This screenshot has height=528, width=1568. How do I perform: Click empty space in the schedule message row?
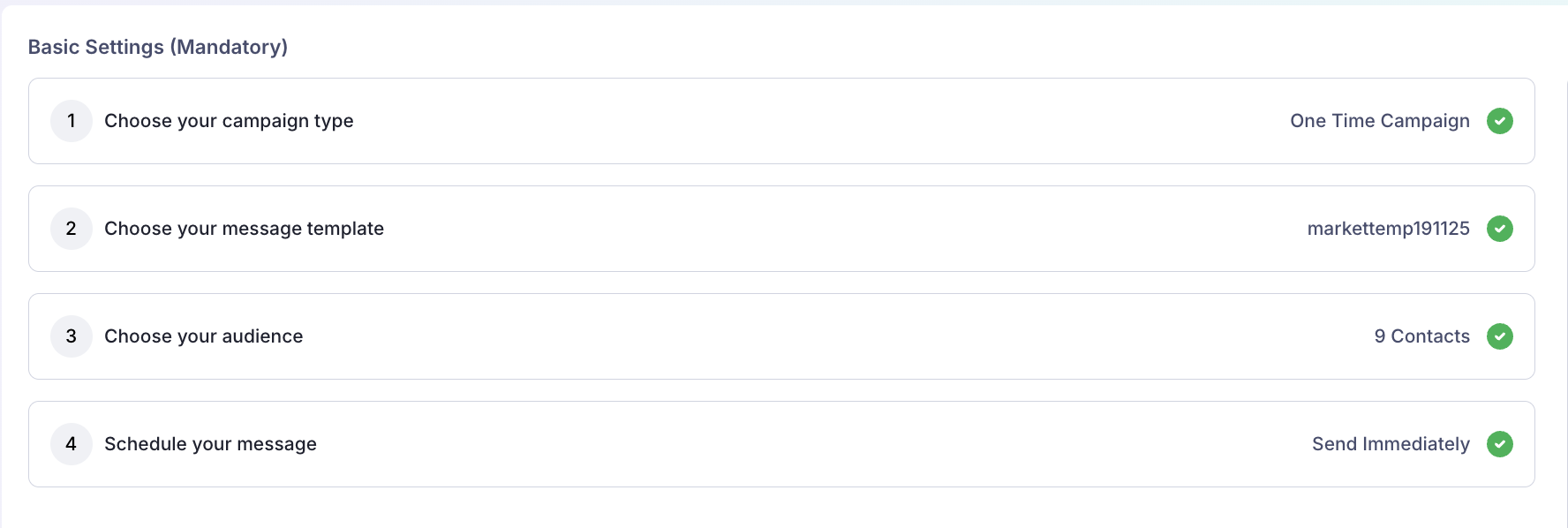click(795, 444)
